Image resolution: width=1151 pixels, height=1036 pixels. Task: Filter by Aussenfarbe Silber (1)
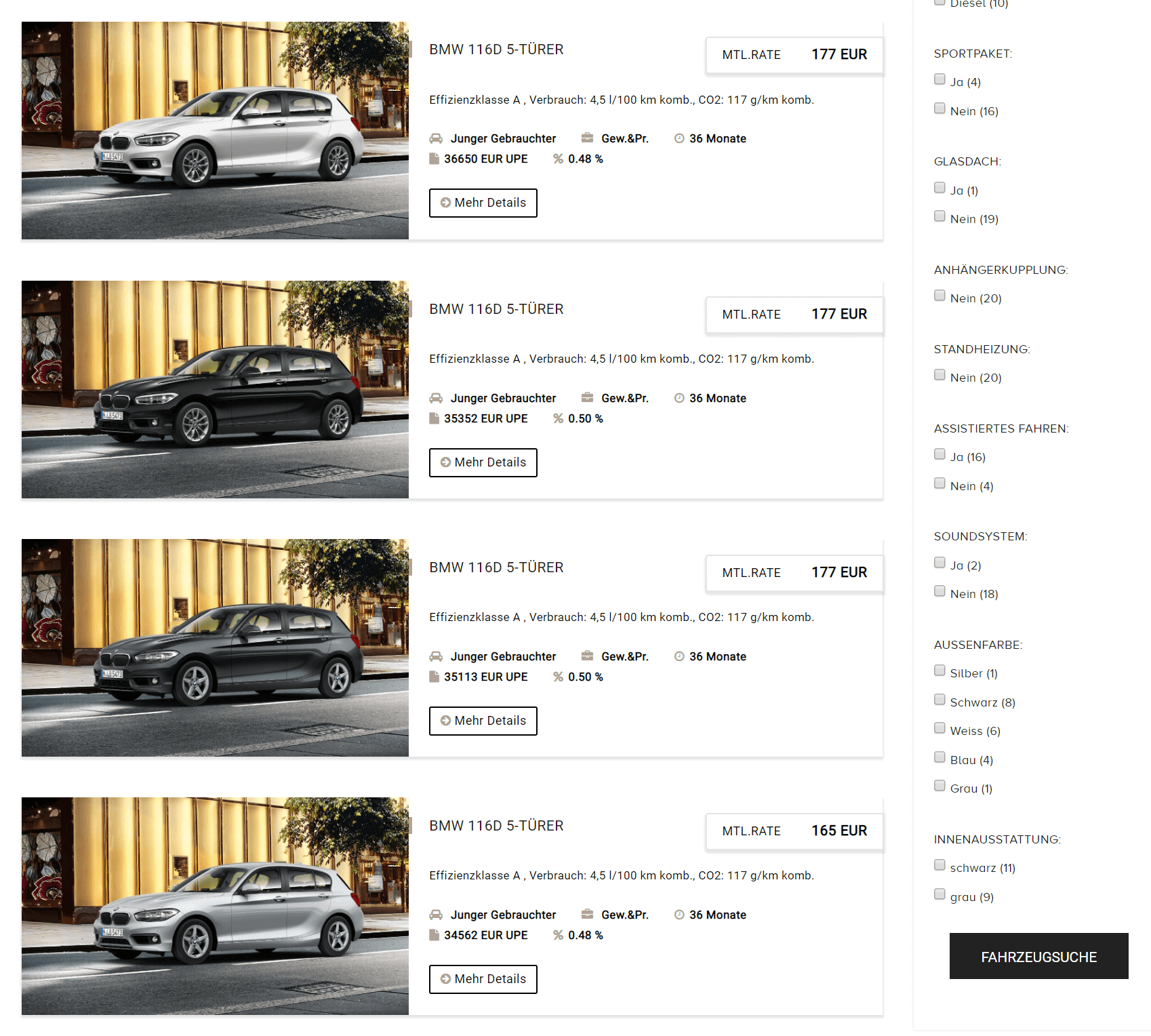[x=940, y=671]
